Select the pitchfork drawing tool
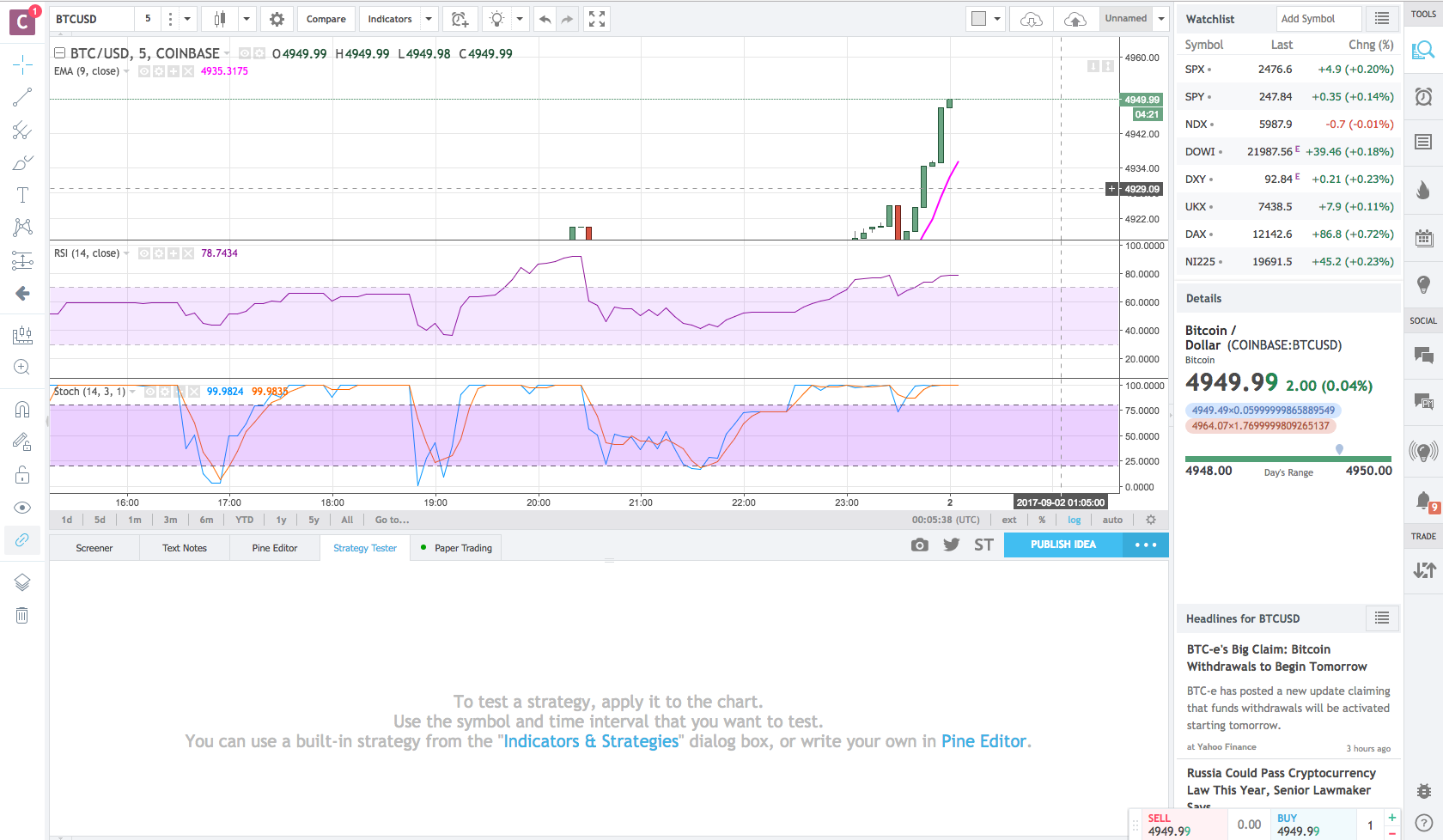This screenshot has width=1443, height=840. coord(22,130)
